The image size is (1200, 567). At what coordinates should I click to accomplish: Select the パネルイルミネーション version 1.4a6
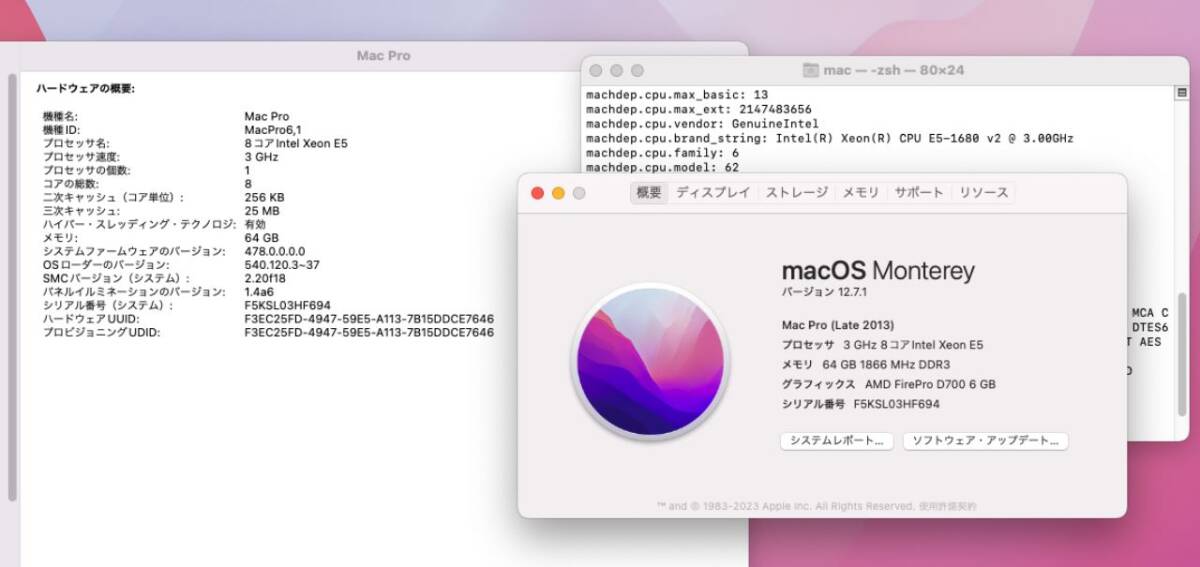point(260,292)
